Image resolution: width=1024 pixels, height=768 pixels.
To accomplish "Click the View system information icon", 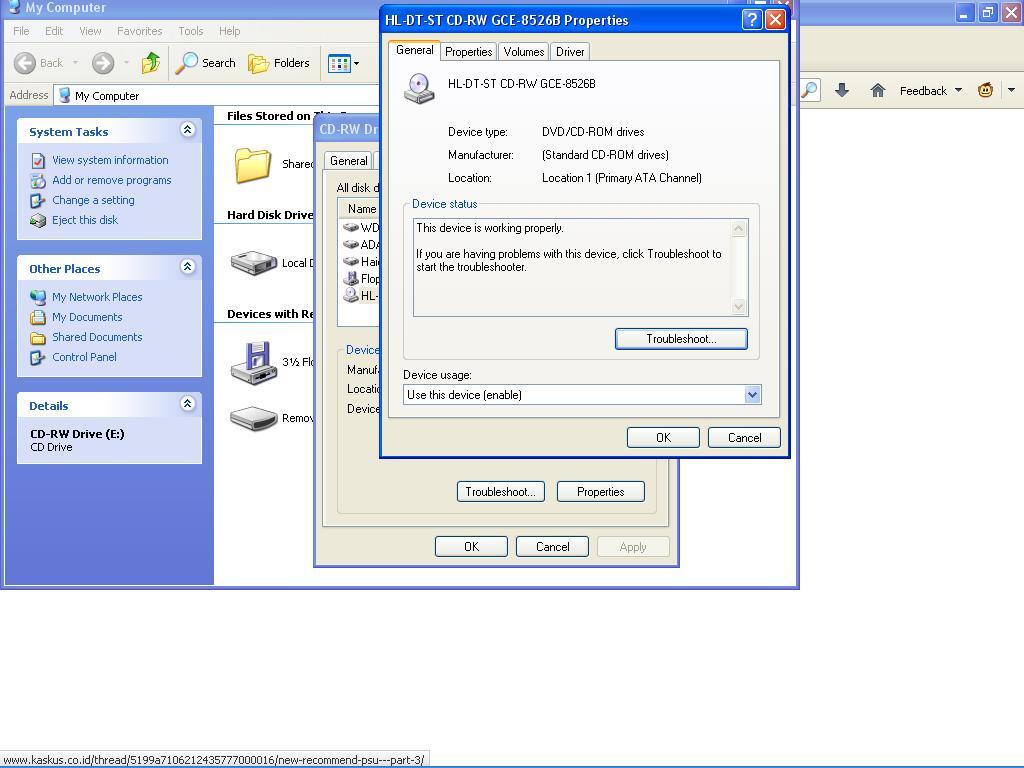I will [38, 161].
